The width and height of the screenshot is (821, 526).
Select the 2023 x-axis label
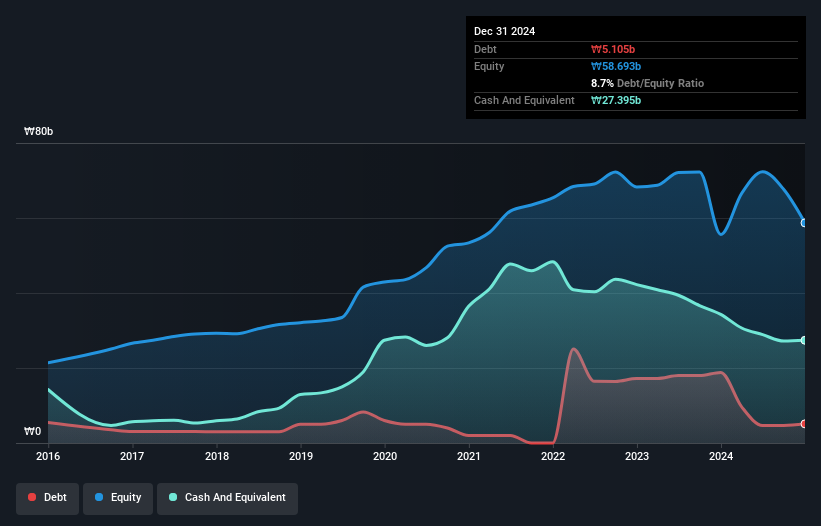coord(637,456)
